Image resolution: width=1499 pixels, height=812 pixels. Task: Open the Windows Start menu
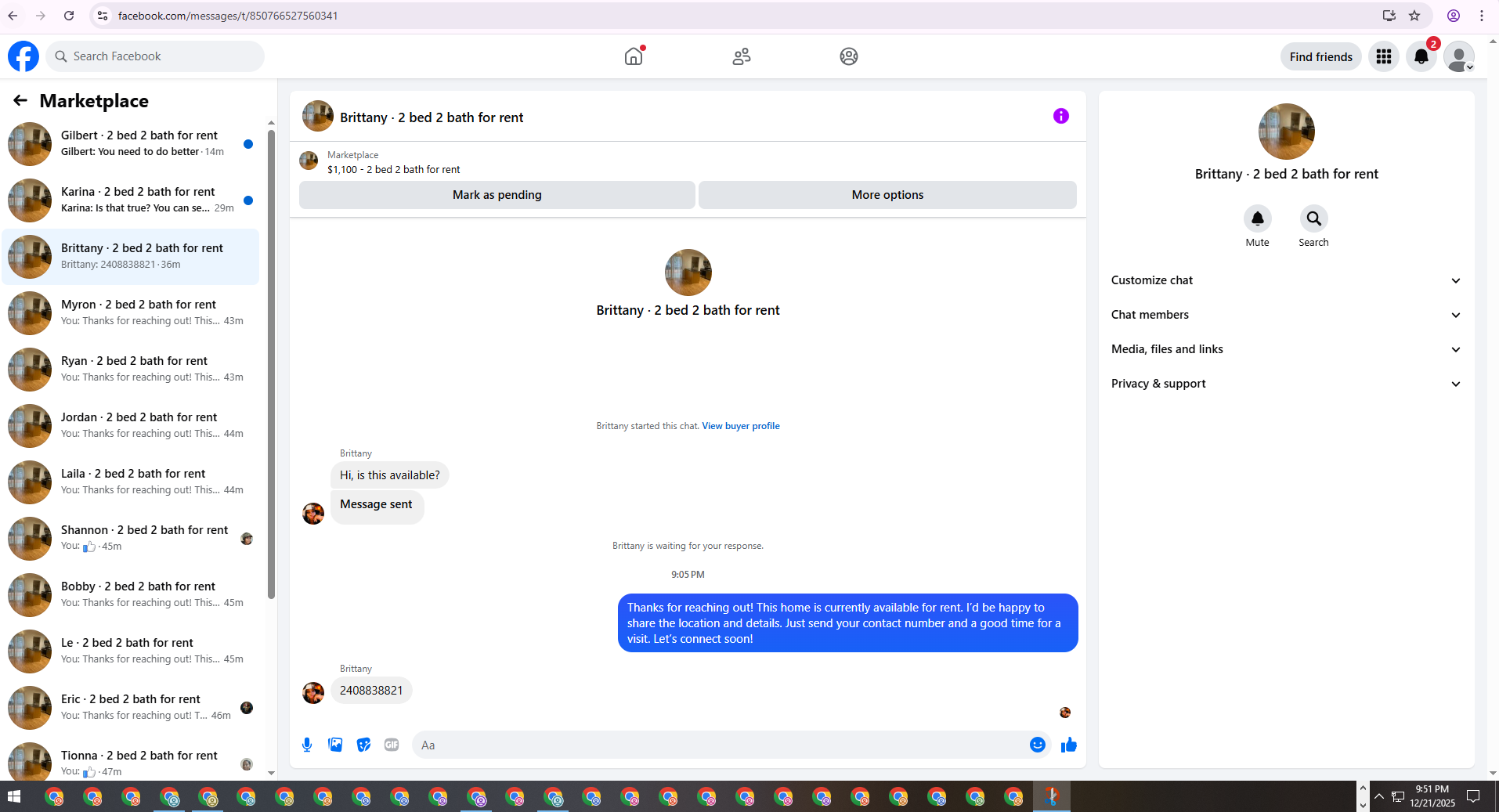[13, 797]
